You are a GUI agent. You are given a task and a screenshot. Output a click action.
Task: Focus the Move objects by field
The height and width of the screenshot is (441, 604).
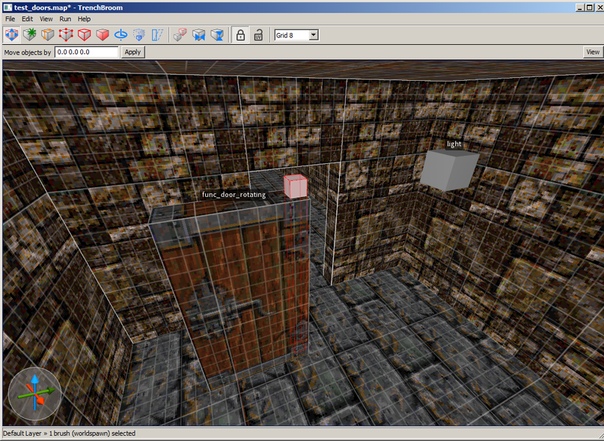pos(87,52)
